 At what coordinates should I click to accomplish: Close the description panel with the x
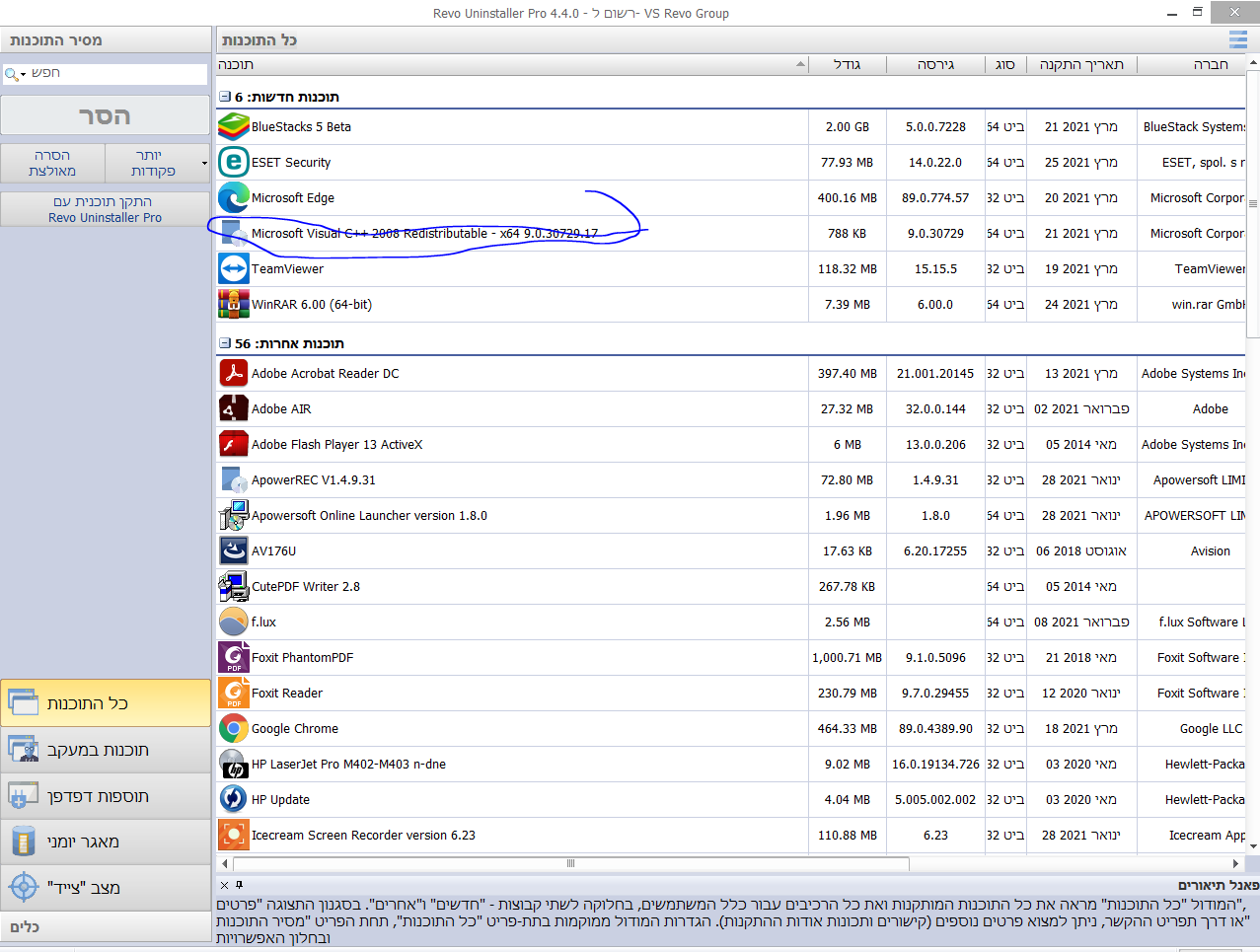coord(224,885)
